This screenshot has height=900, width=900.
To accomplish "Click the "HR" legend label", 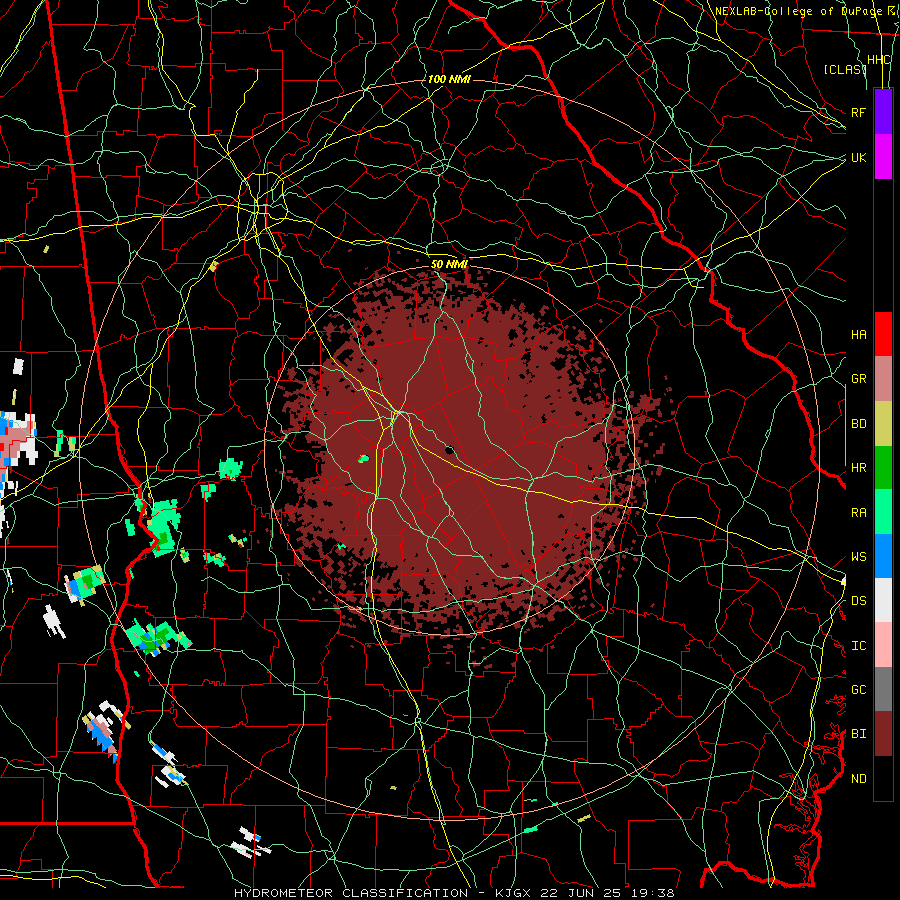I will (859, 468).
